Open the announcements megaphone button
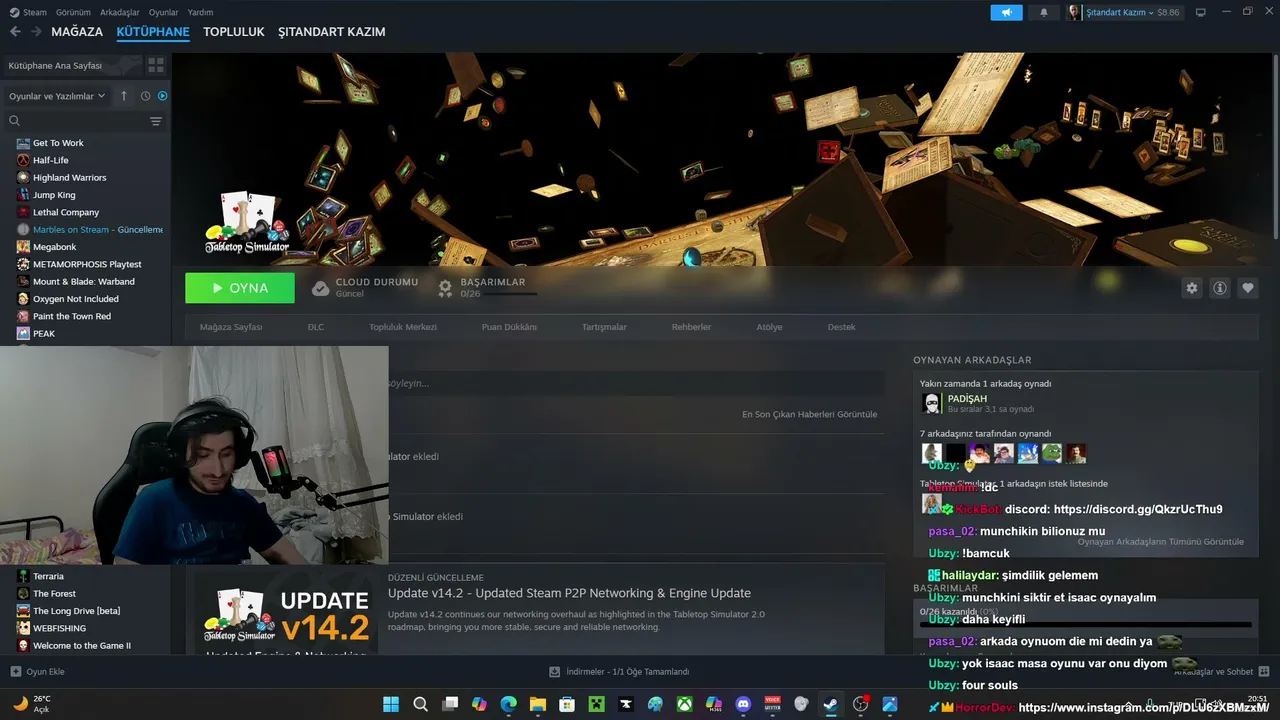Screen dimensions: 1280x720 [1006, 12]
